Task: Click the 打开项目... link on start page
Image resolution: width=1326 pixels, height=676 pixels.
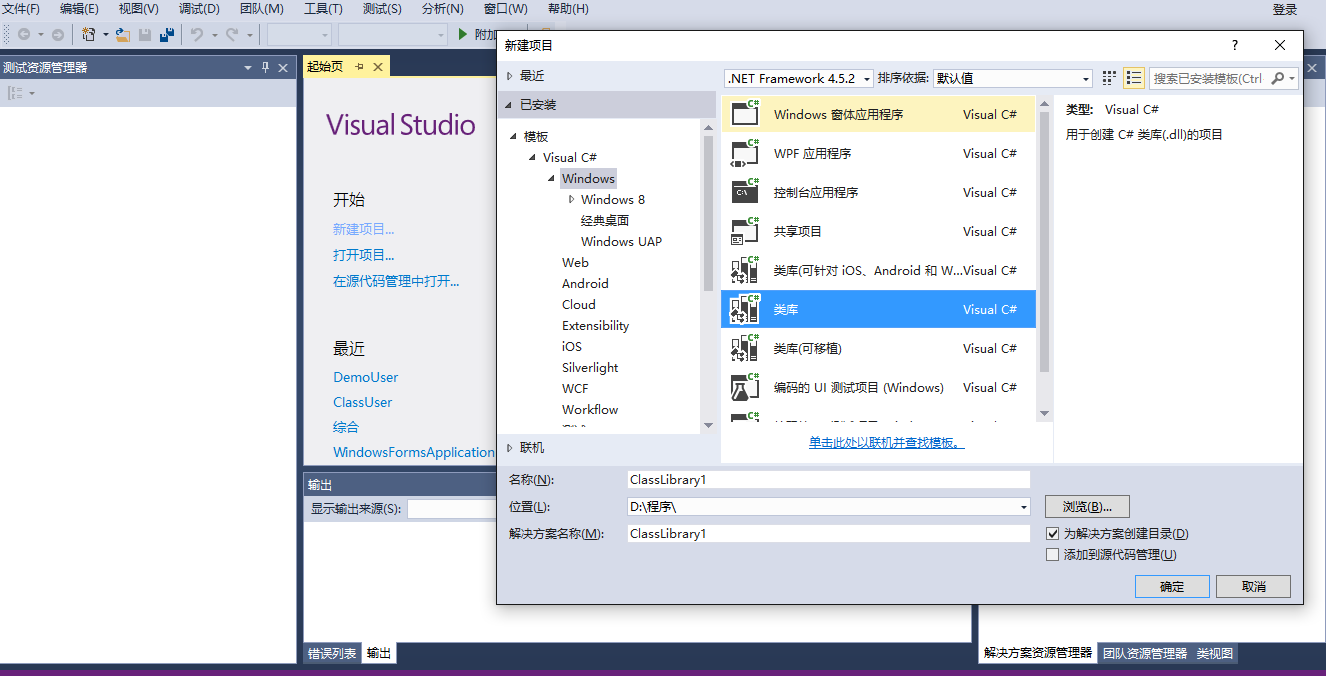Action: [364, 255]
